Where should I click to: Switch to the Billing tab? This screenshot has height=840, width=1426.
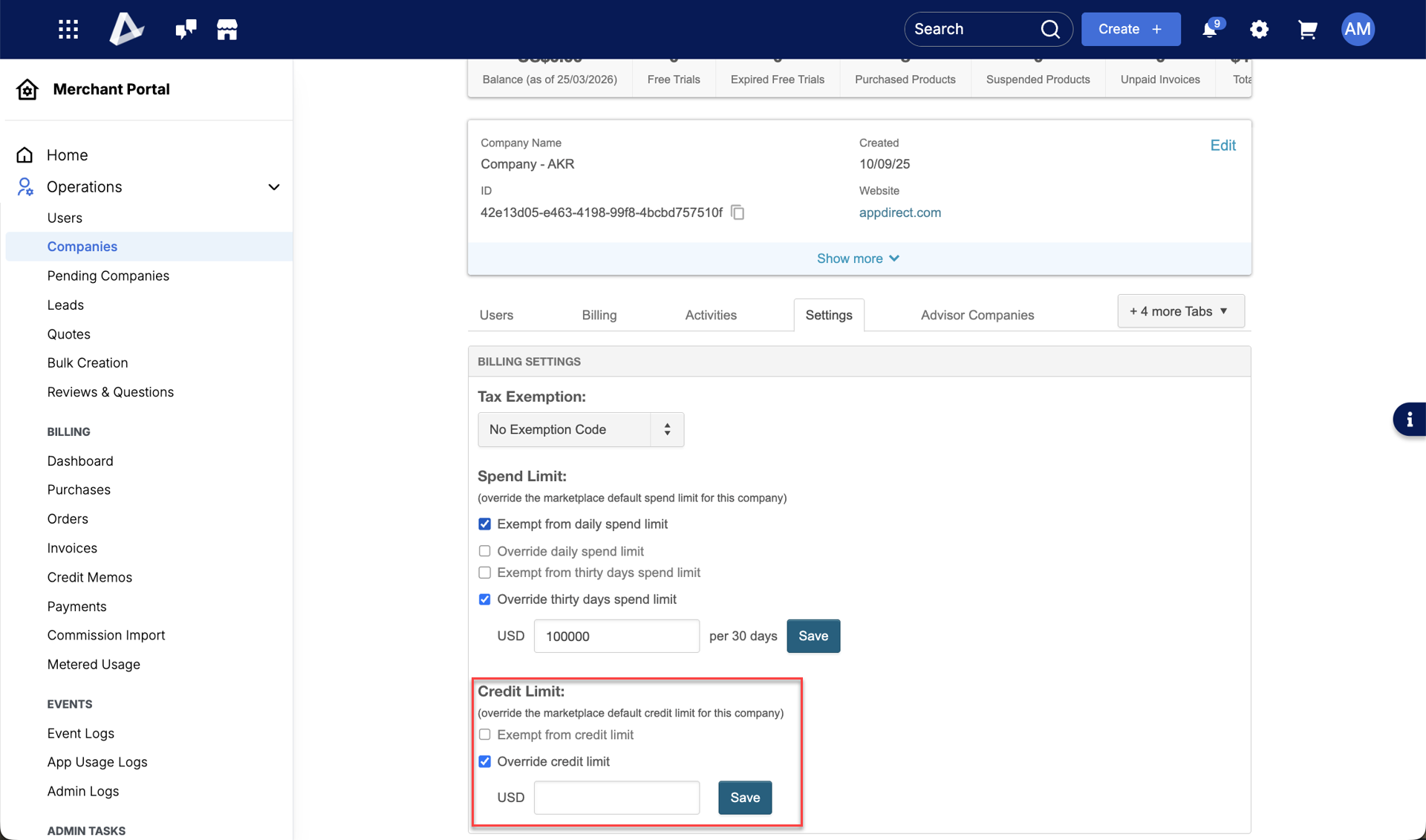click(599, 315)
